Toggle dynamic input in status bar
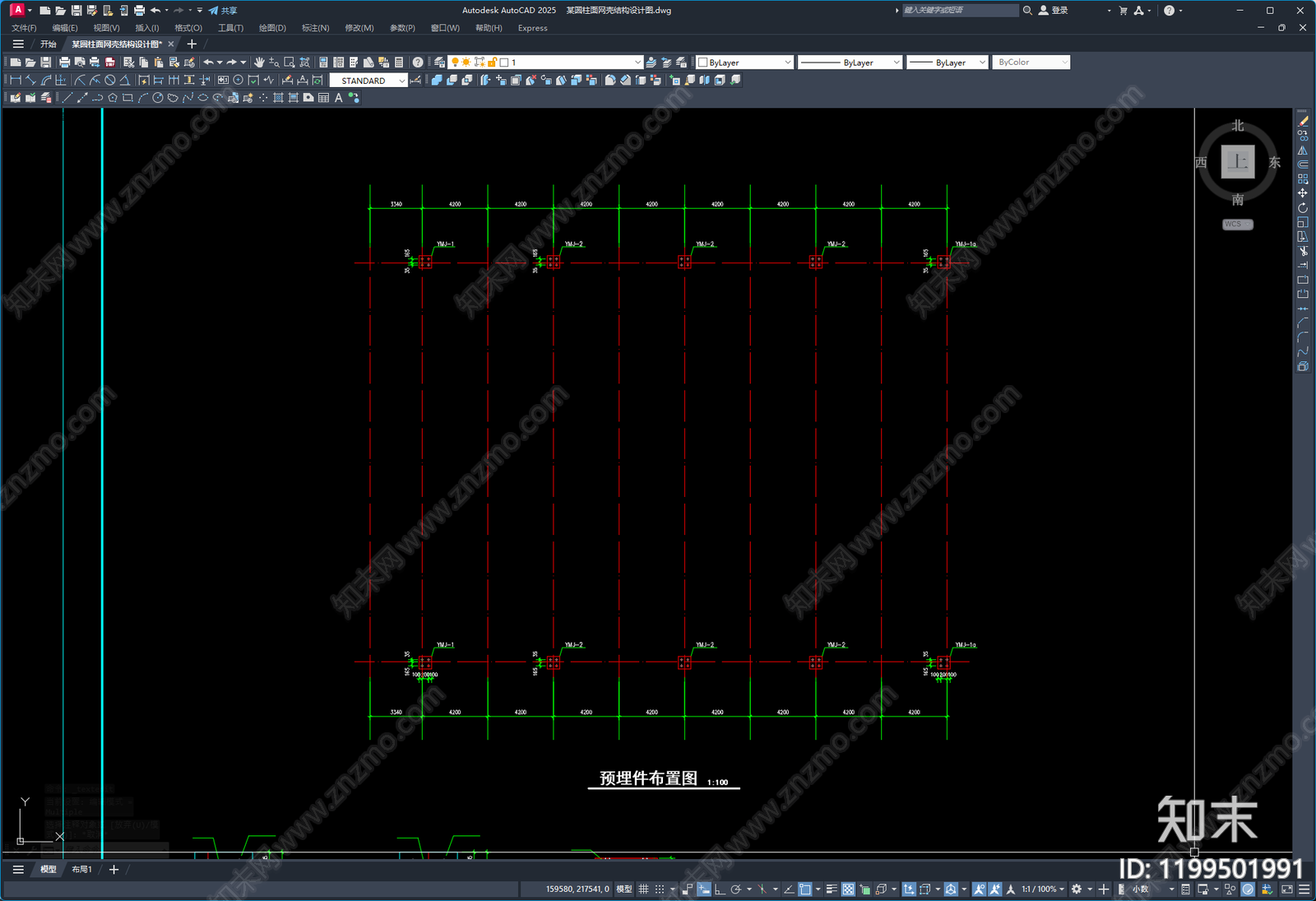Screen dimensions: 1316x901 tap(704, 889)
